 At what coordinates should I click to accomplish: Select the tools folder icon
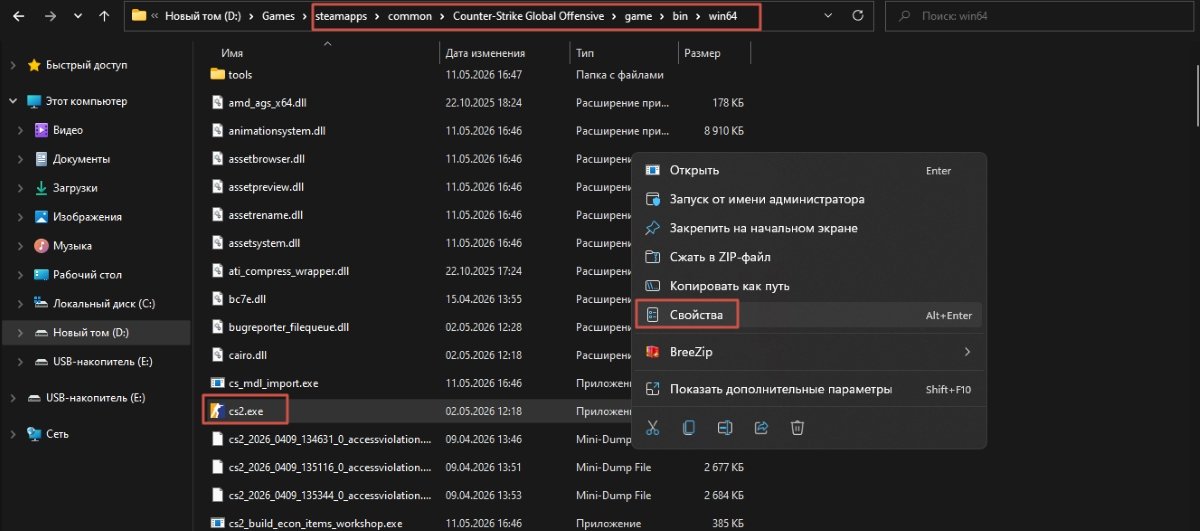(x=219, y=74)
